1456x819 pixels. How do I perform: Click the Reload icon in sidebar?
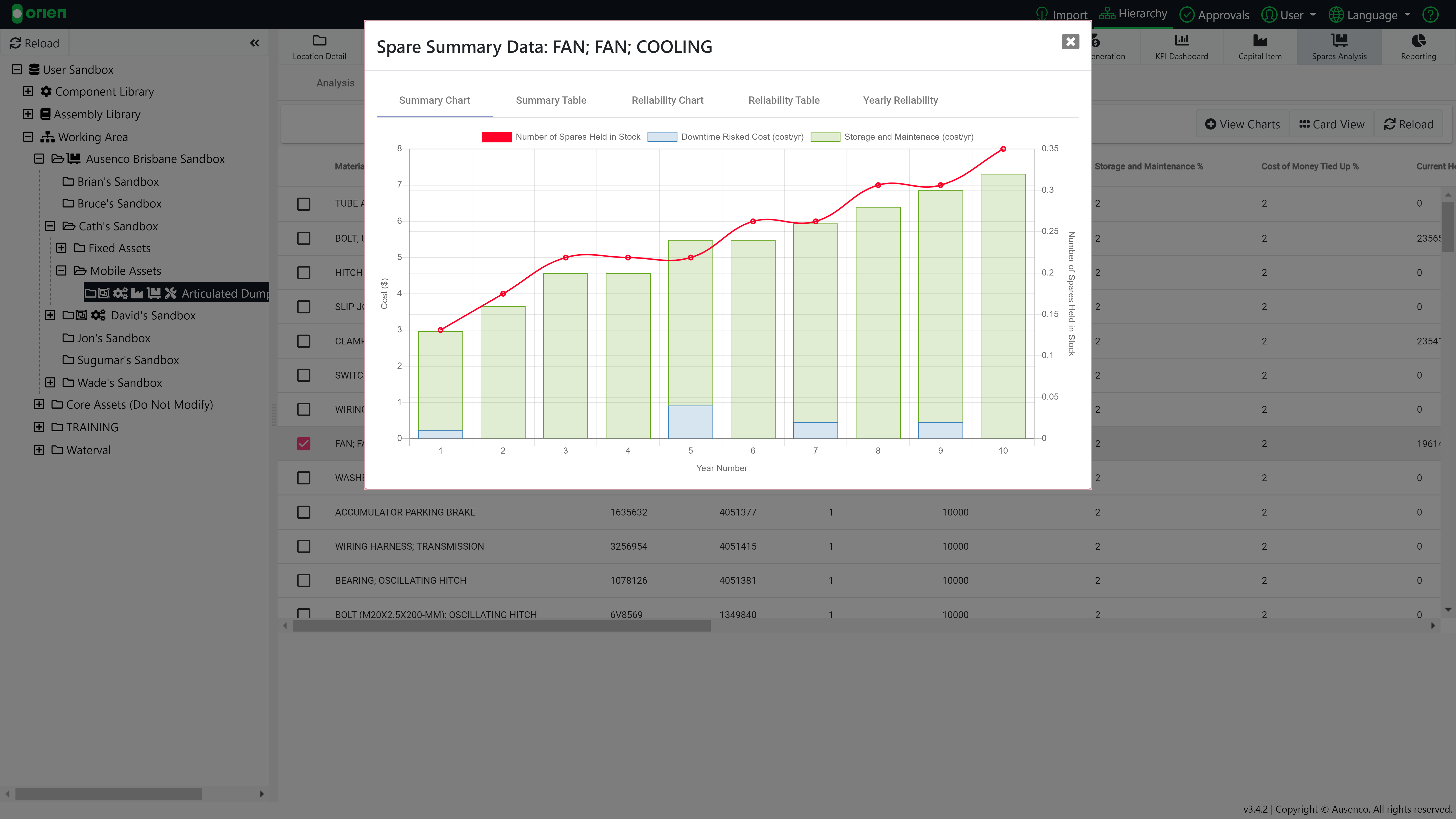pos(15,43)
